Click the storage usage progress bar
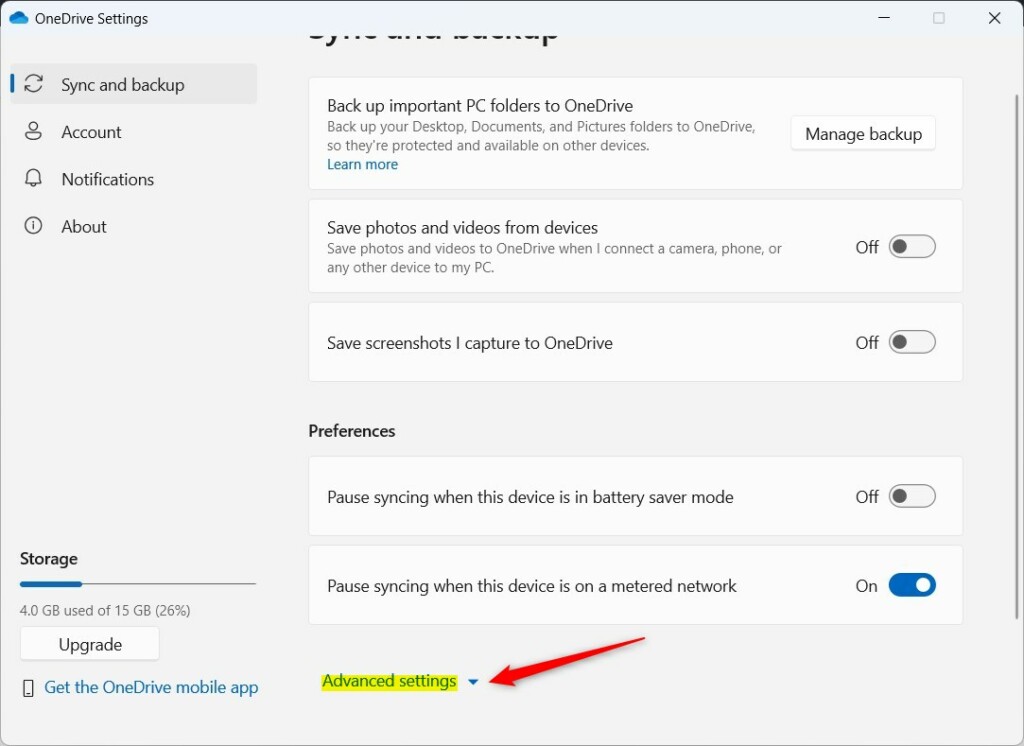The height and width of the screenshot is (746, 1024). click(x=138, y=584)
